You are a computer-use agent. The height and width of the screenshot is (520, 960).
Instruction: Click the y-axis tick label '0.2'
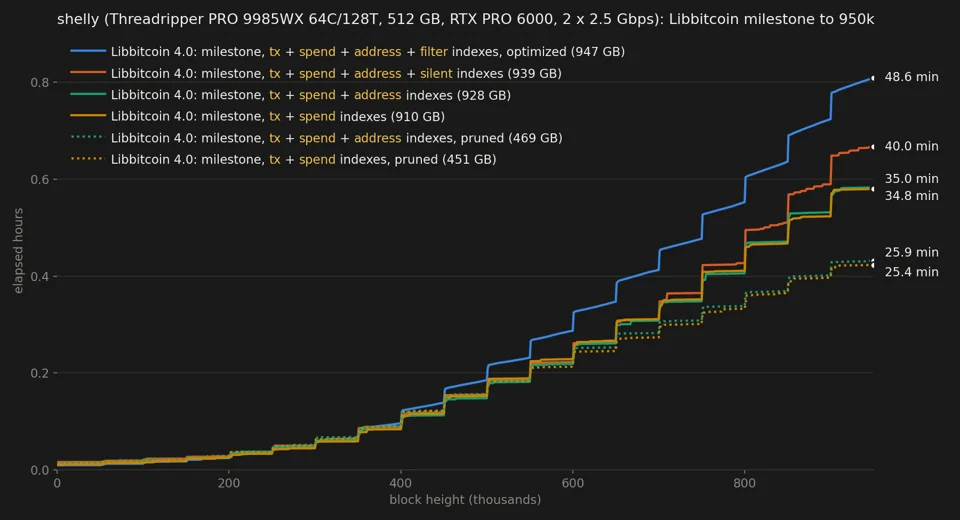coord(39,373)
